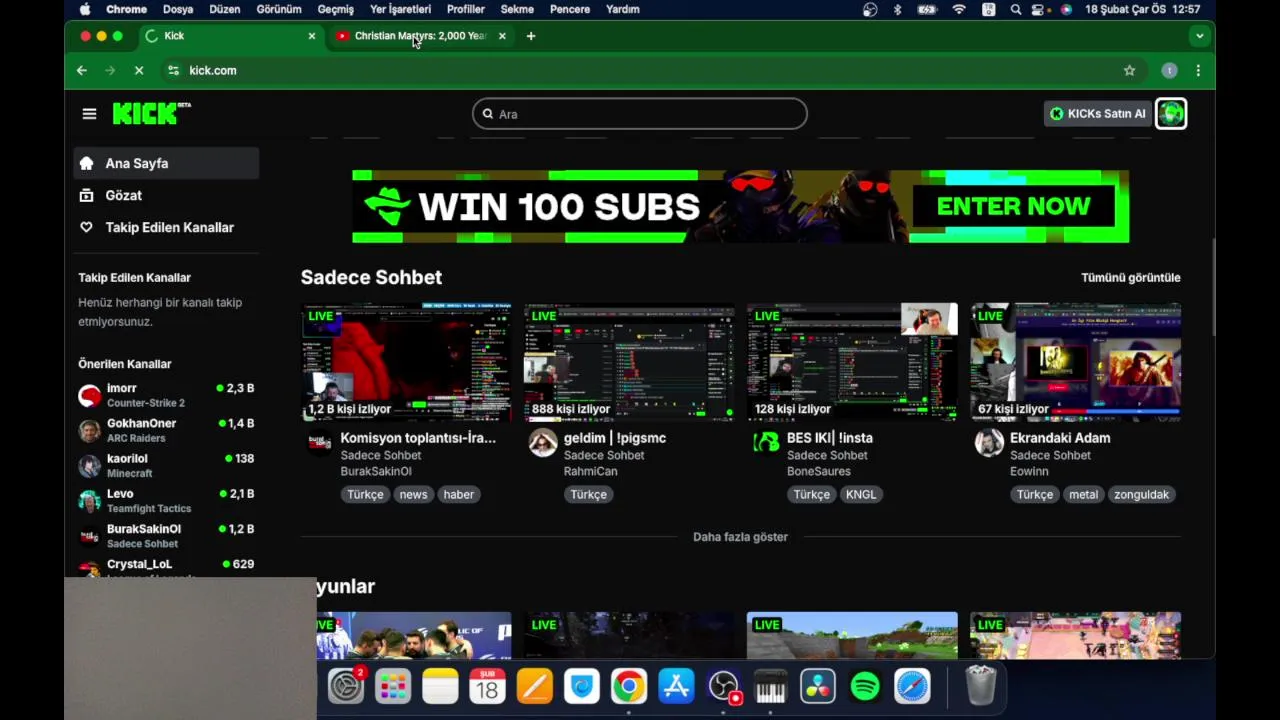Open Spotify from the Dock
The width and height of the screenshot is (1280, 720).
[x=865, y=687]
